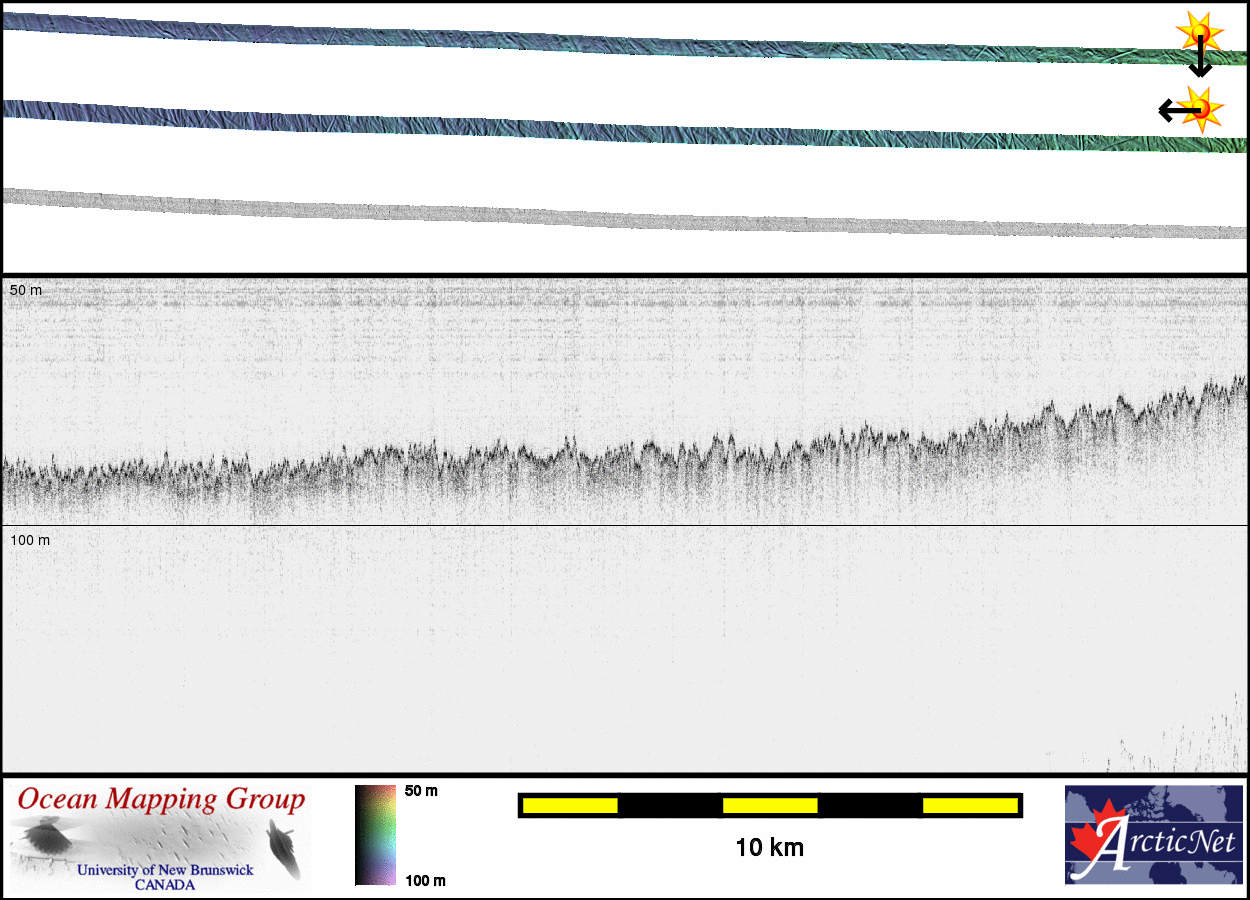Viewport: 1250px width, 900px height.
Task: Click the middle yellow segment of the scale bar
Action: [770, 805]
